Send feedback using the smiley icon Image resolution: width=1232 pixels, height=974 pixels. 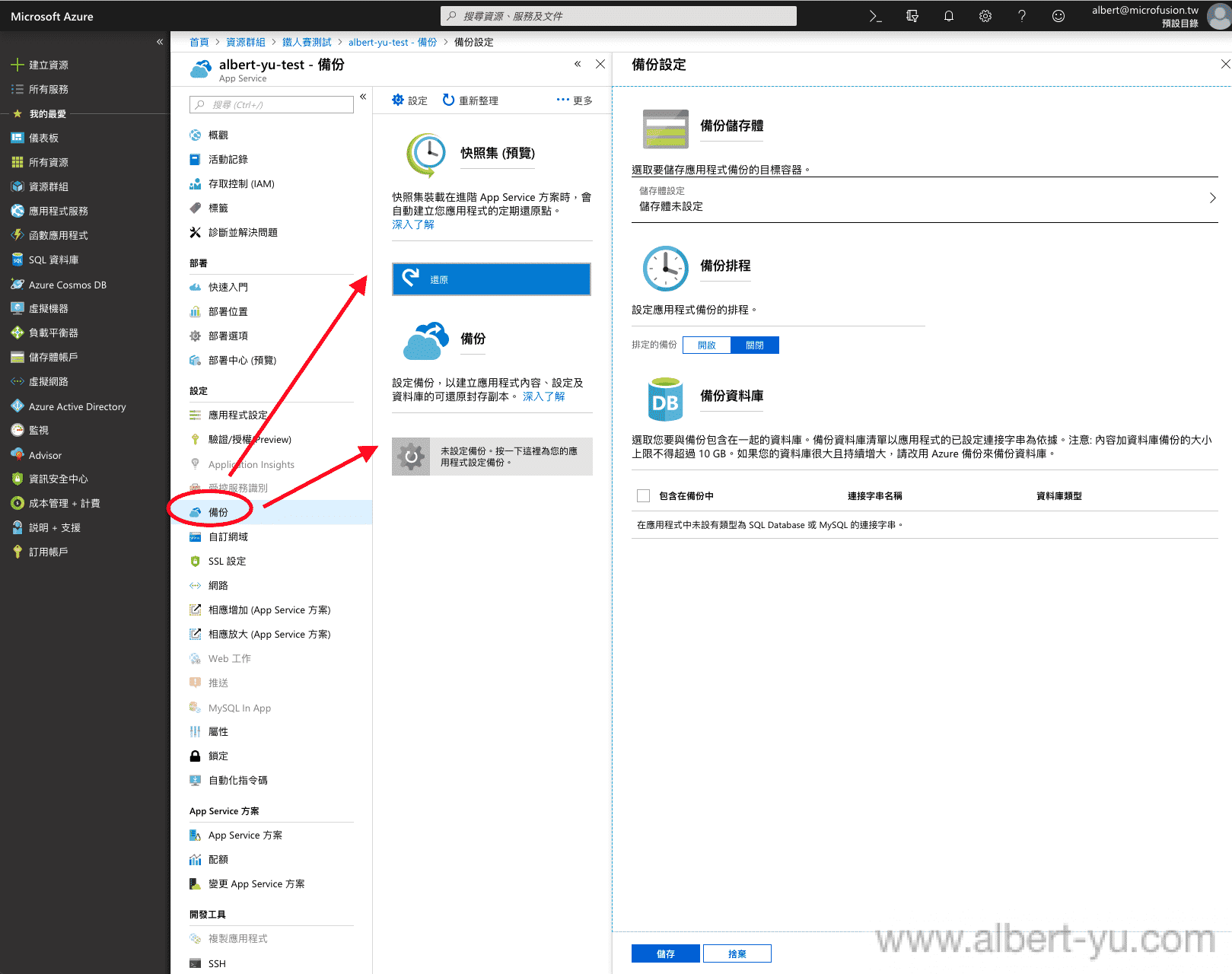[1059, 16]
